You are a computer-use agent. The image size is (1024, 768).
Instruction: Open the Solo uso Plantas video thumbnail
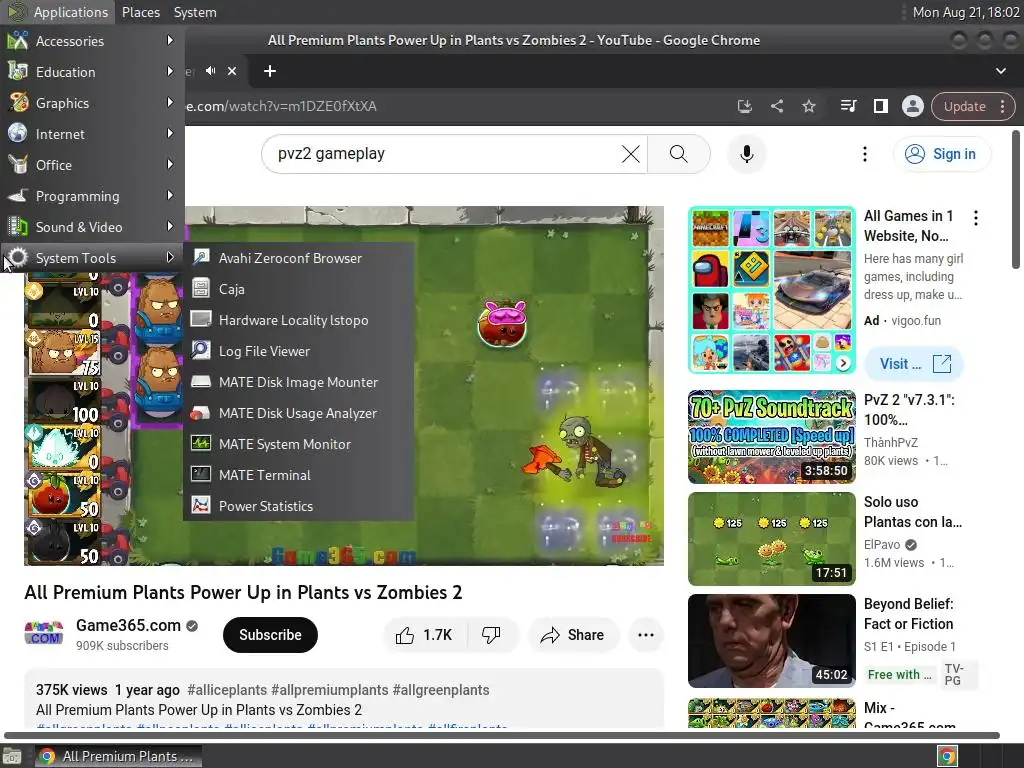(771, 539)
